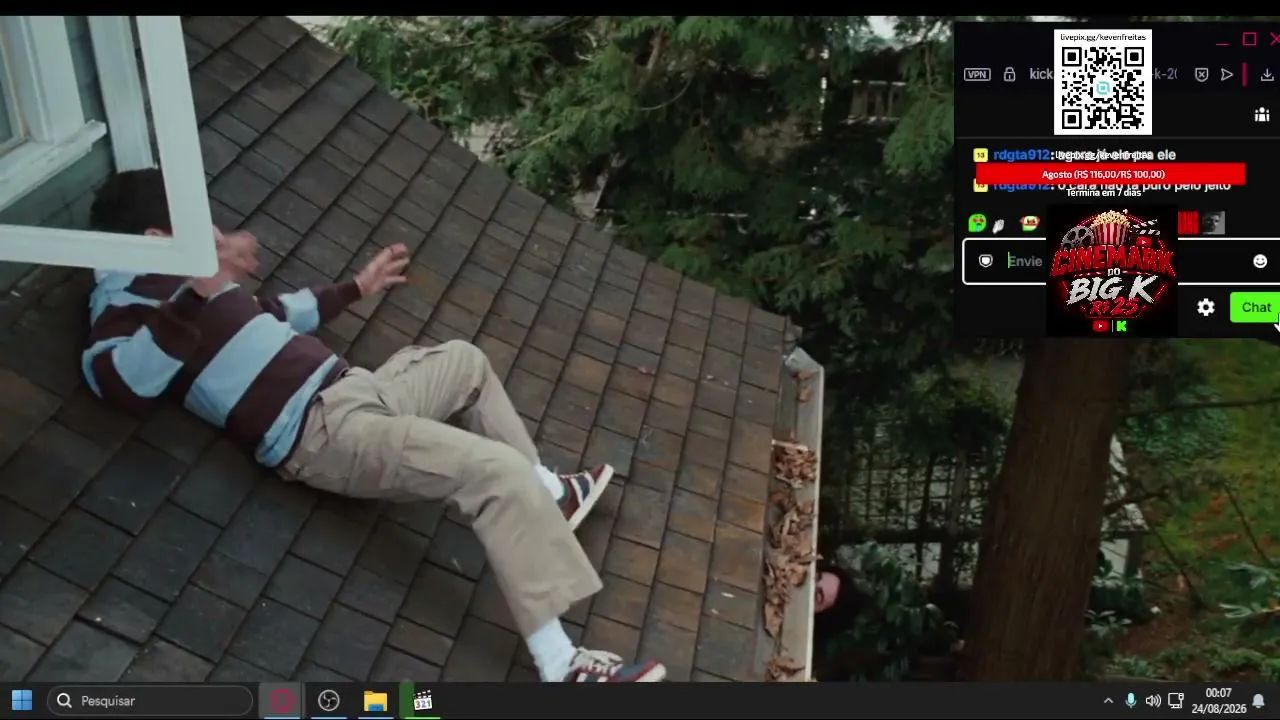Open the chat users list icon
Image resolution: width=1280 pixels, height=720 pixels.
[x=1262, y=114]
